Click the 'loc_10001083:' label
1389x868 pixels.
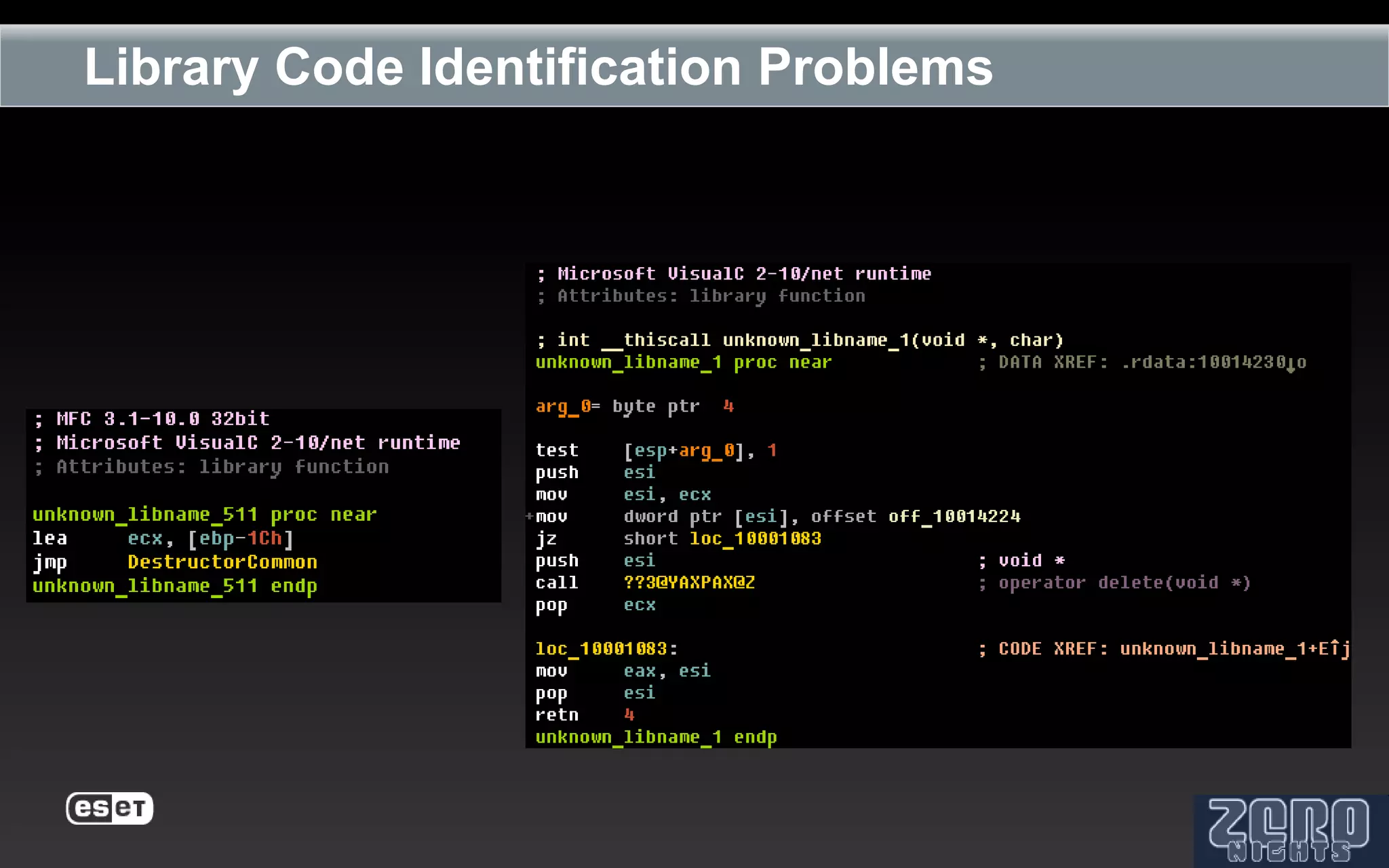(606, 649)
